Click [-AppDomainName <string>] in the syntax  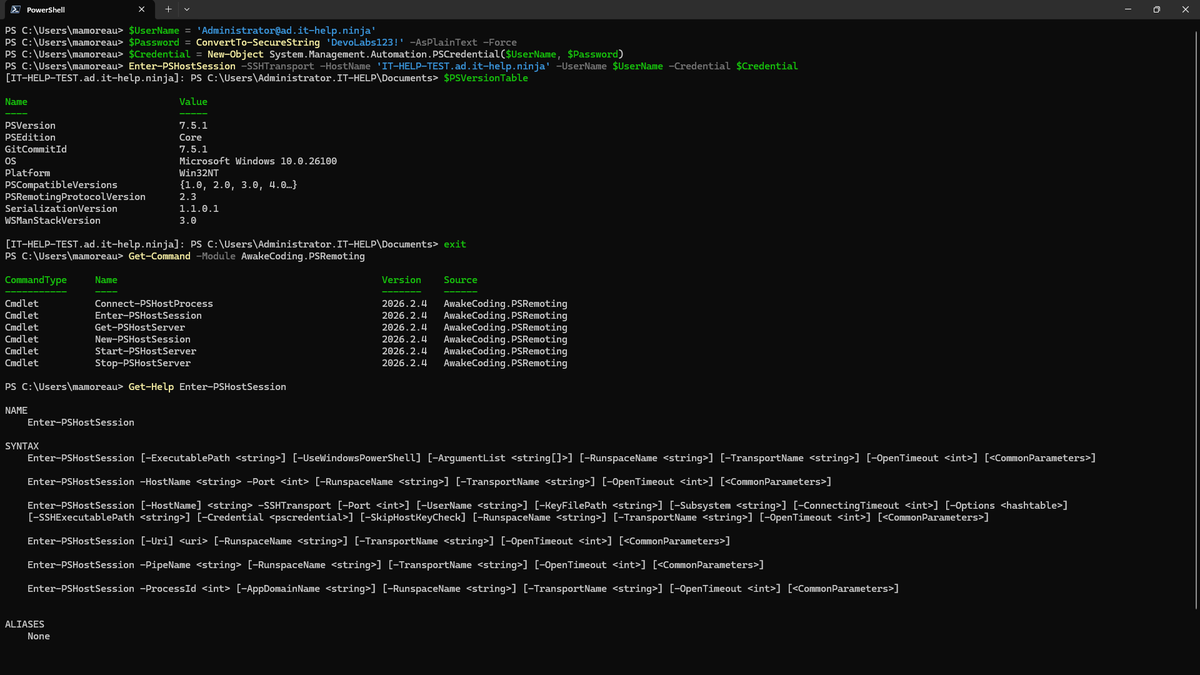[306, 589]
